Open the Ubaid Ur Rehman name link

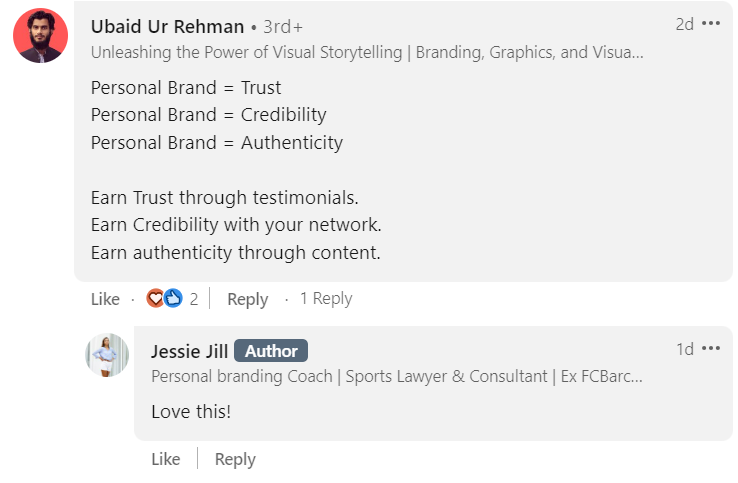(167, 26)
